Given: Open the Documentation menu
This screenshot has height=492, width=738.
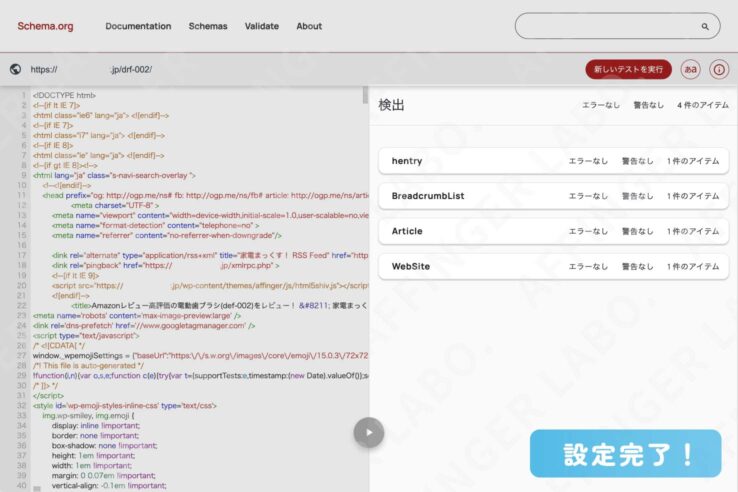Looking at the screenshot, I should pyautogui.click(x=138, y=26).
